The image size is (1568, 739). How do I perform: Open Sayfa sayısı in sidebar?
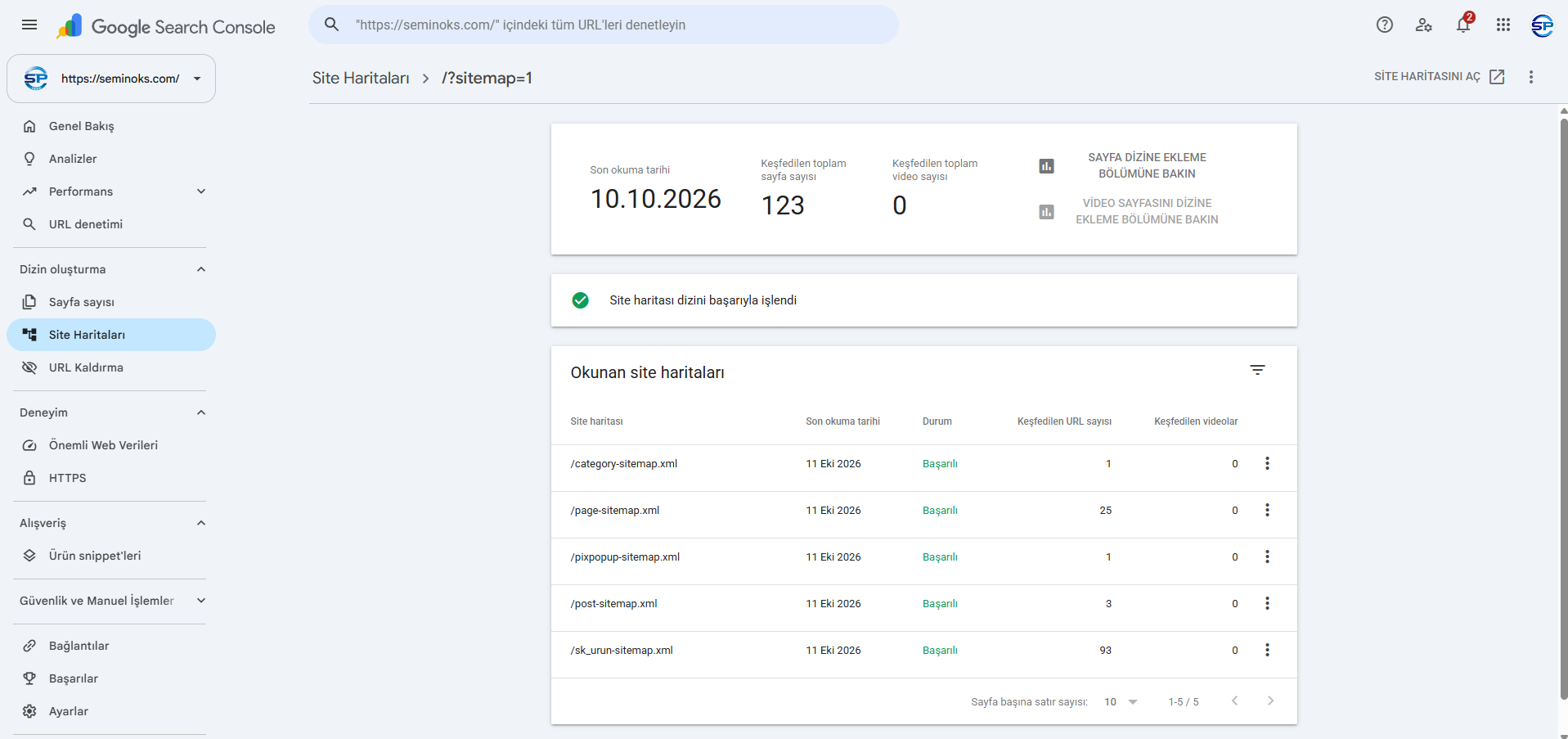pyautogui.click(x=111, y=302)
